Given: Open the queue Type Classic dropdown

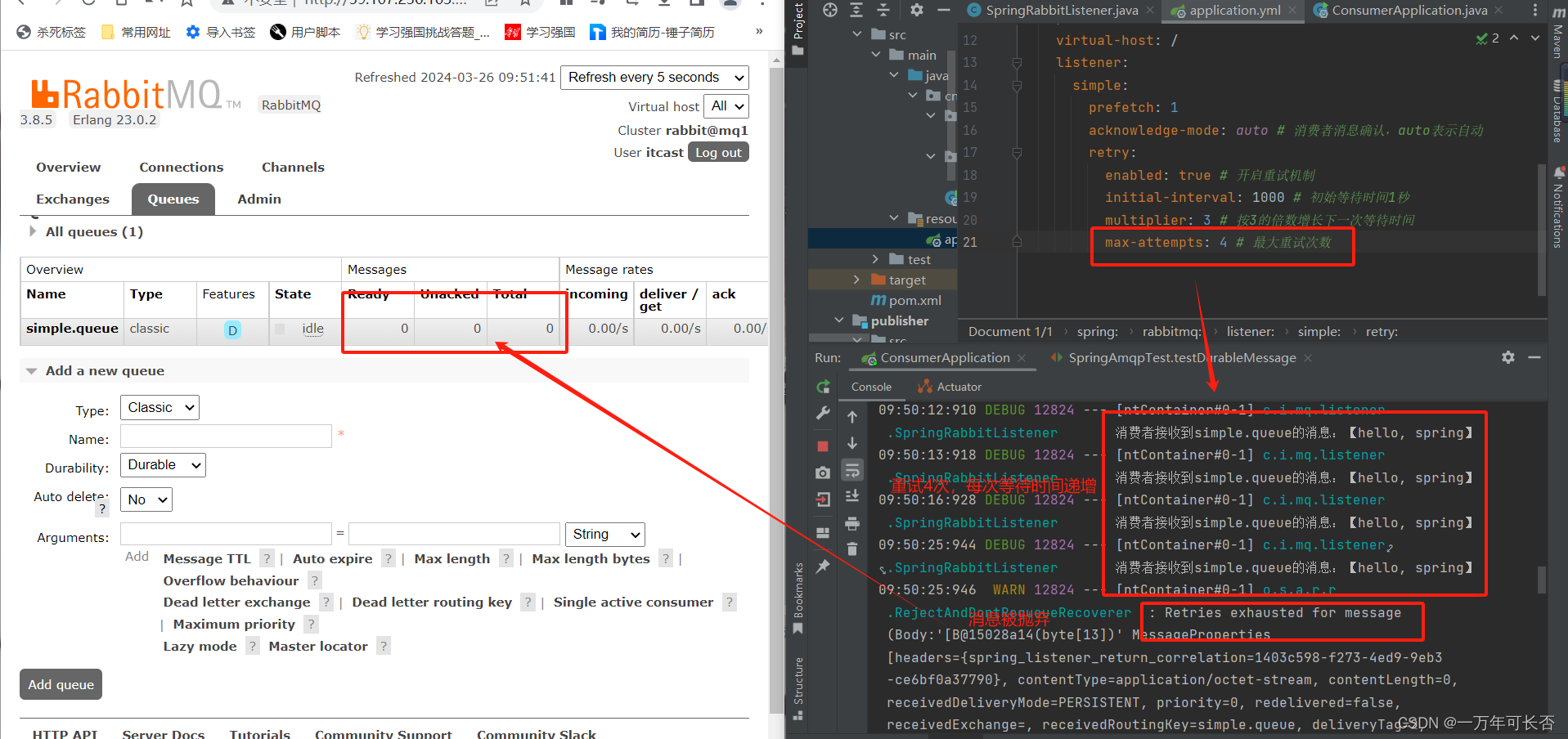Looking at the screenshot, I should pos(159,407).
